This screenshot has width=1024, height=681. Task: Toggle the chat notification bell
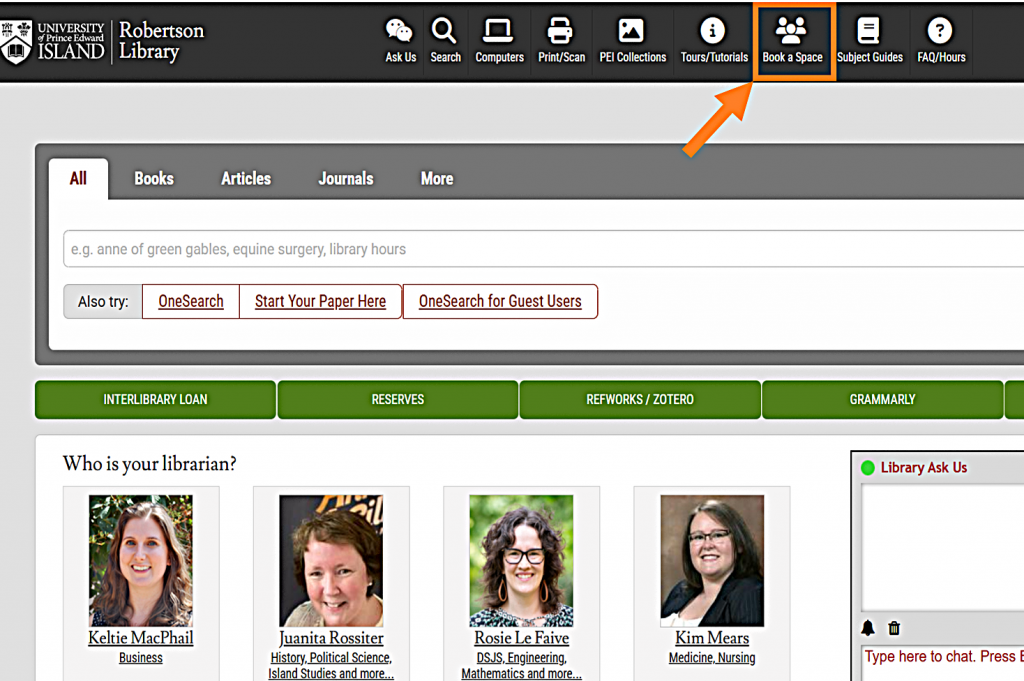(x=868, y=628)
